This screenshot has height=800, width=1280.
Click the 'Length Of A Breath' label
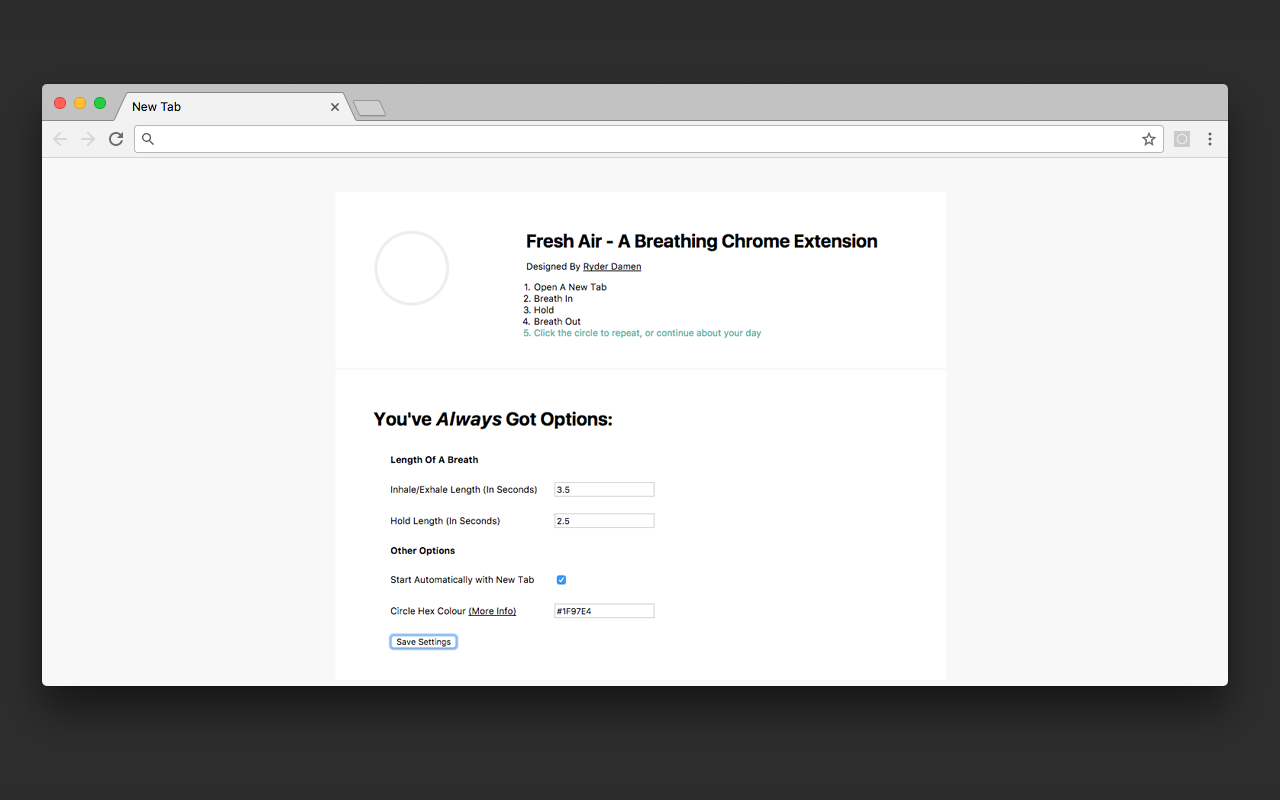point(434,460)
